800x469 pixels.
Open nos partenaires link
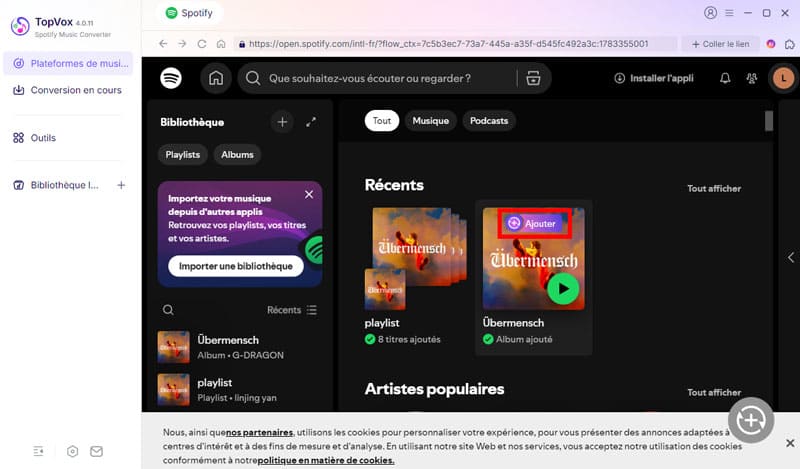coord(259,433)
